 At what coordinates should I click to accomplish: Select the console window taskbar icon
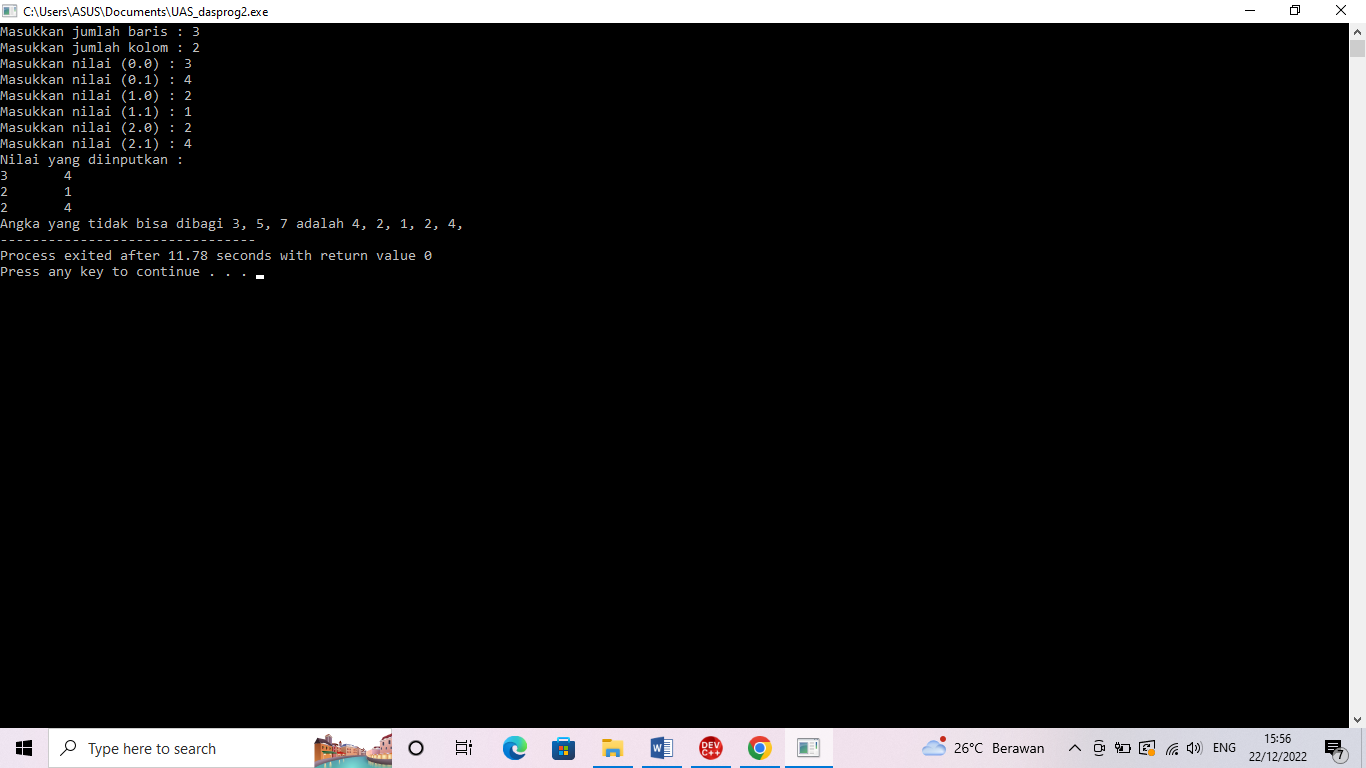[x=808, y=748]
